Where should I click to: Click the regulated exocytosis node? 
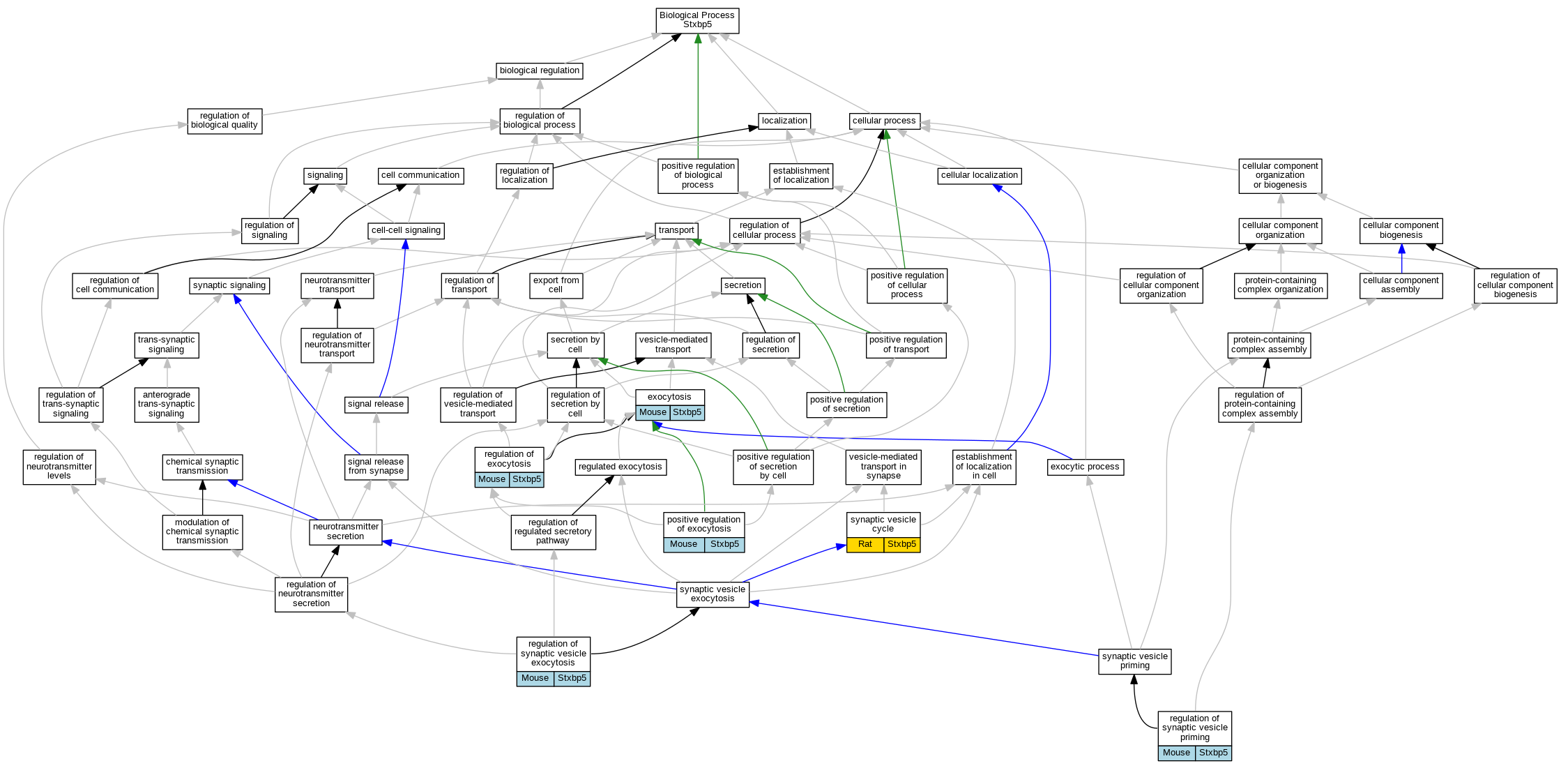point(621,467)
